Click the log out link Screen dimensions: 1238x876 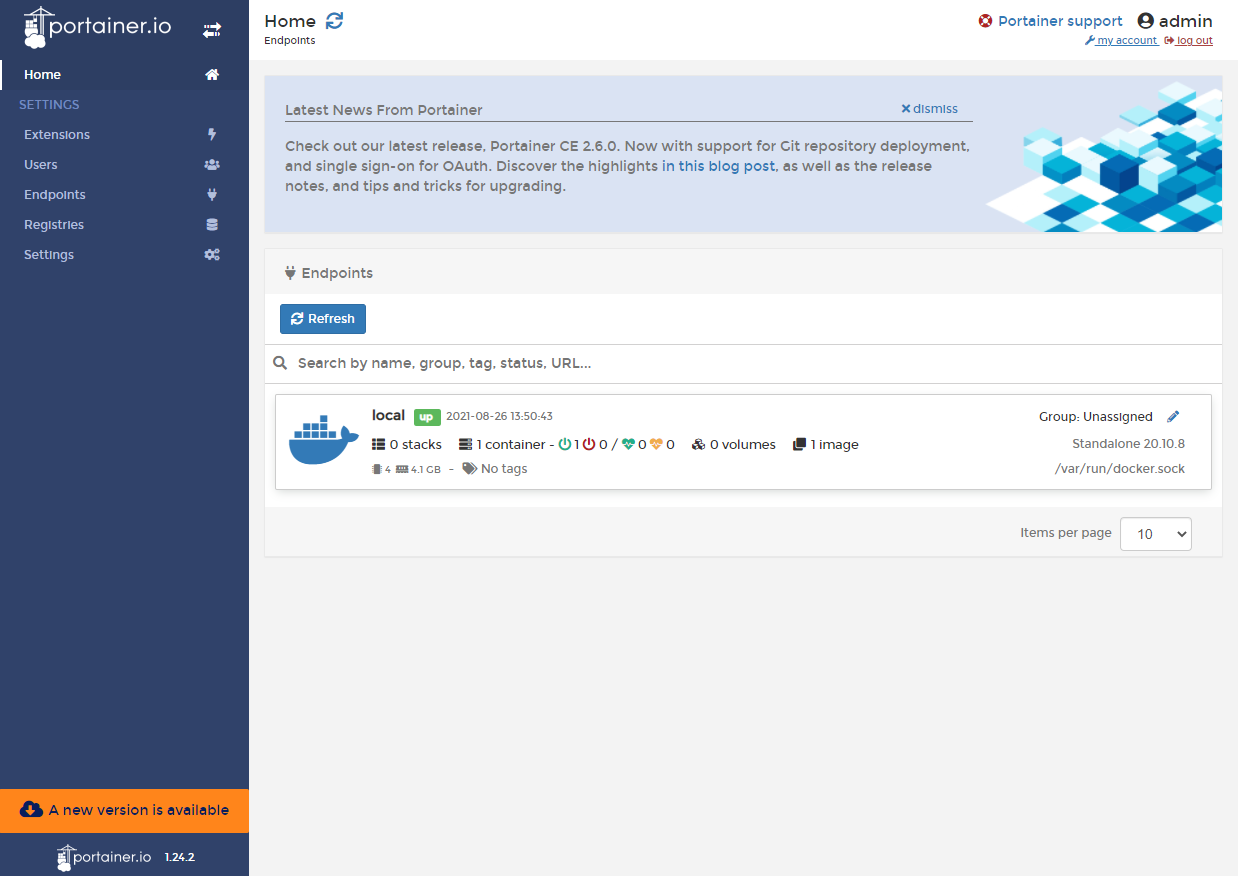[x=1189, y=41]
